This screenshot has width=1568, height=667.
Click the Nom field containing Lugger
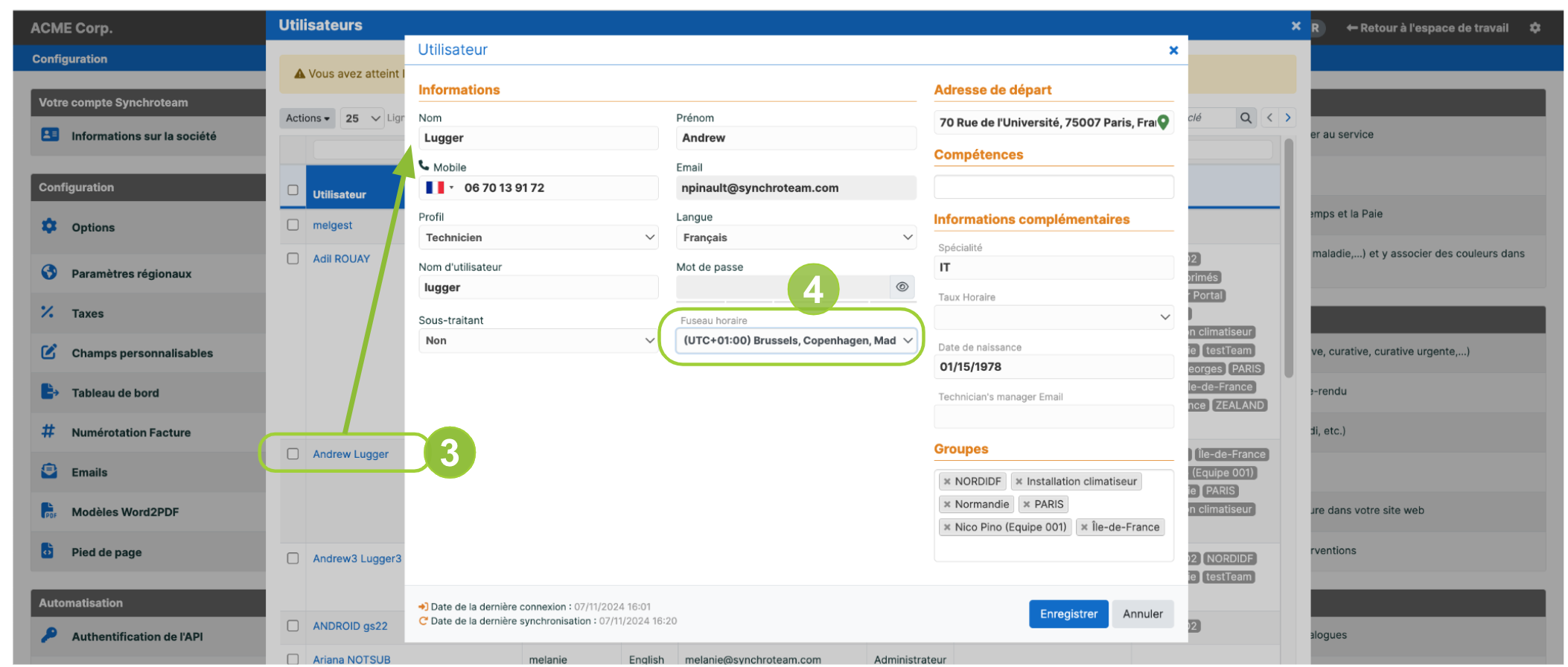click(x=538, y=138)
